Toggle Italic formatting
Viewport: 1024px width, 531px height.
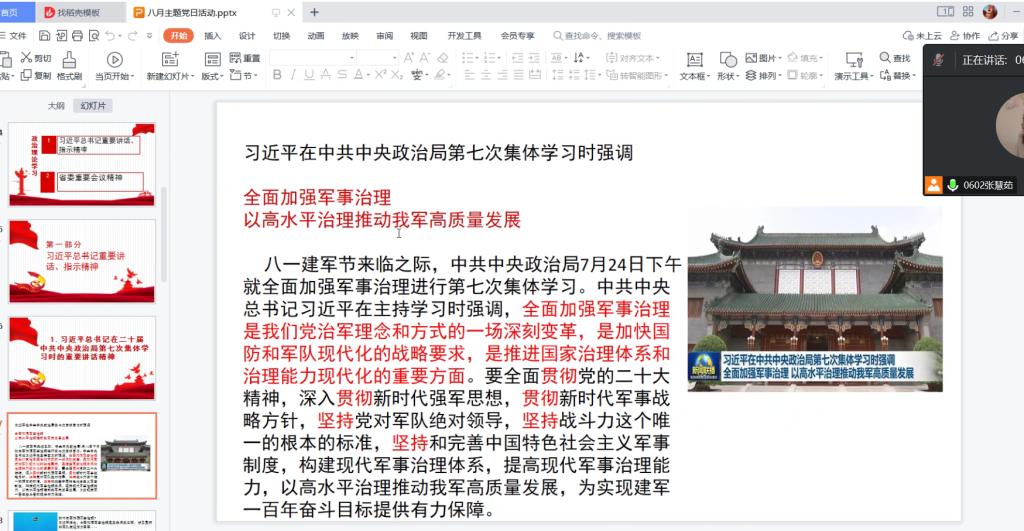pos(294,75)
